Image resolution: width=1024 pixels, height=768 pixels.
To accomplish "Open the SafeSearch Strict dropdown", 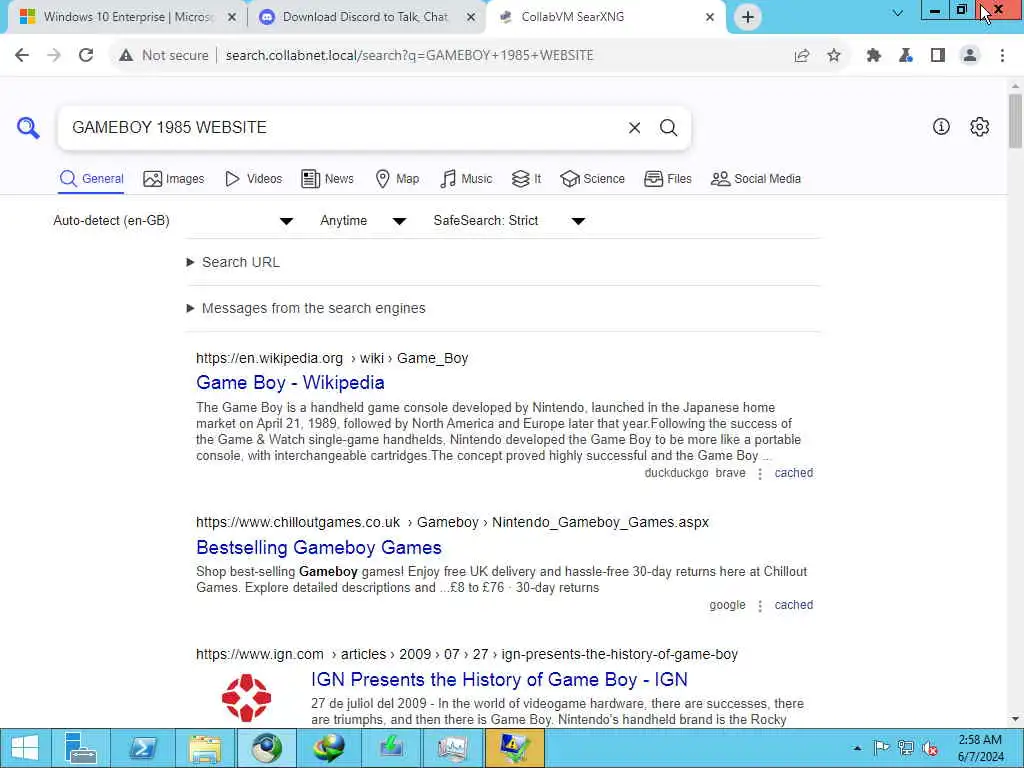I will (509, 221).
